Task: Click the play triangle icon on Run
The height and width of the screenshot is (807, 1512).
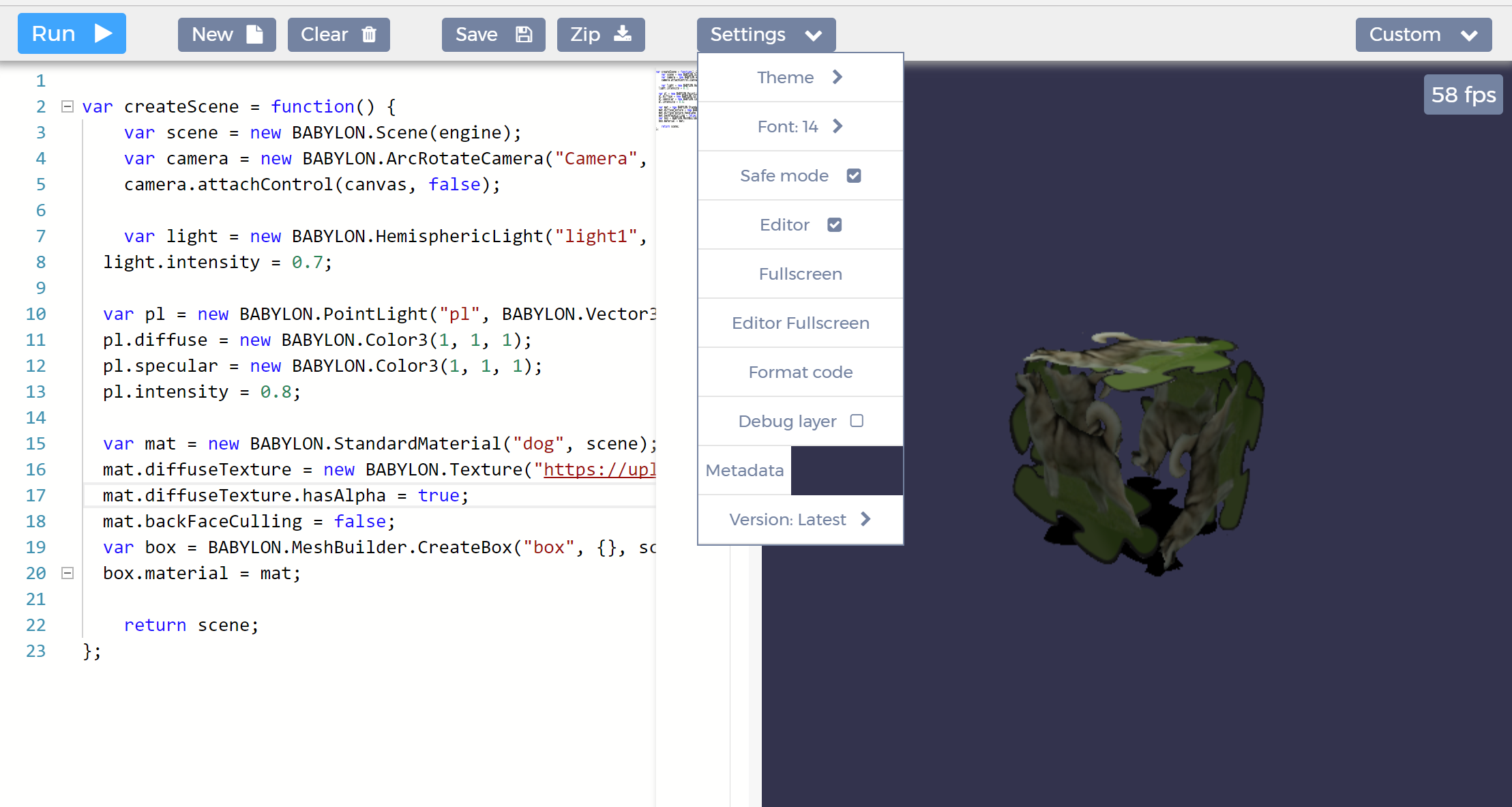Action: [x=103, y=33]
